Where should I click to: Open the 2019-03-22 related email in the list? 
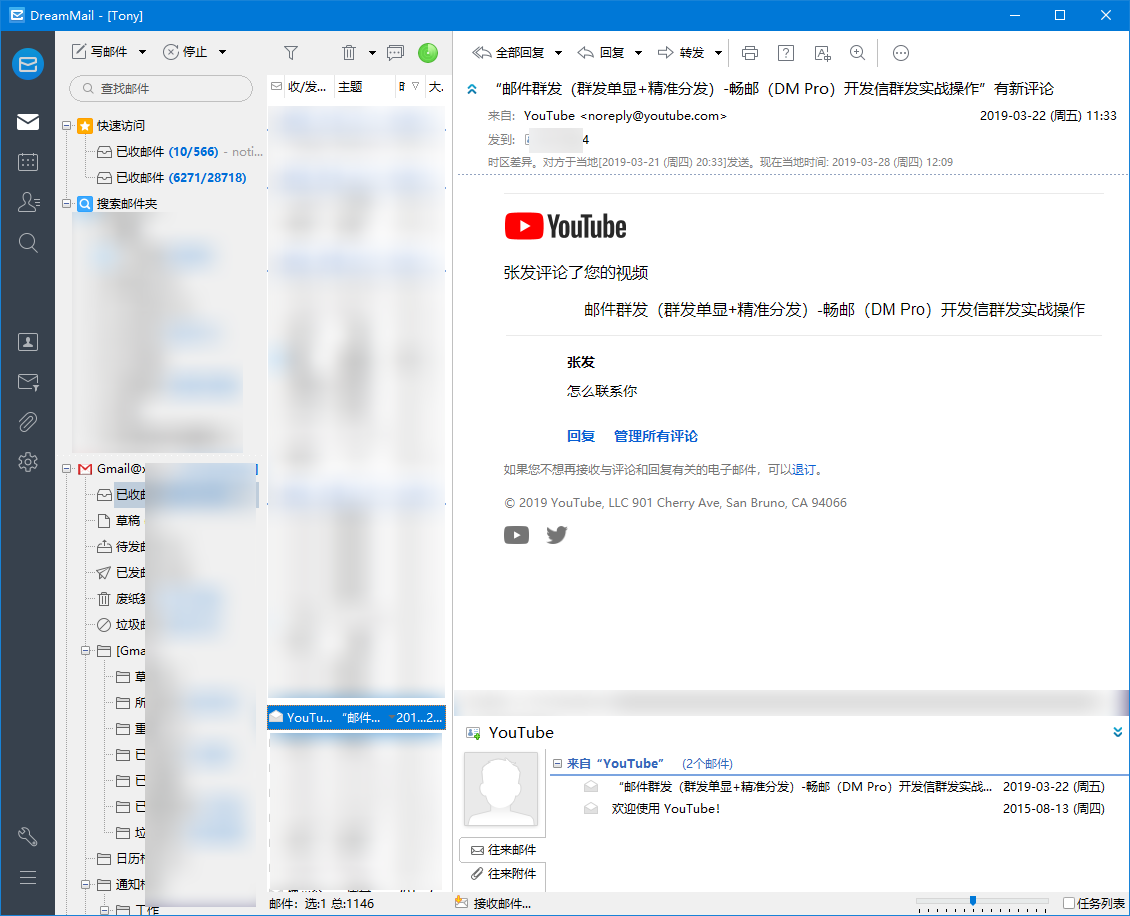point(844,786)
